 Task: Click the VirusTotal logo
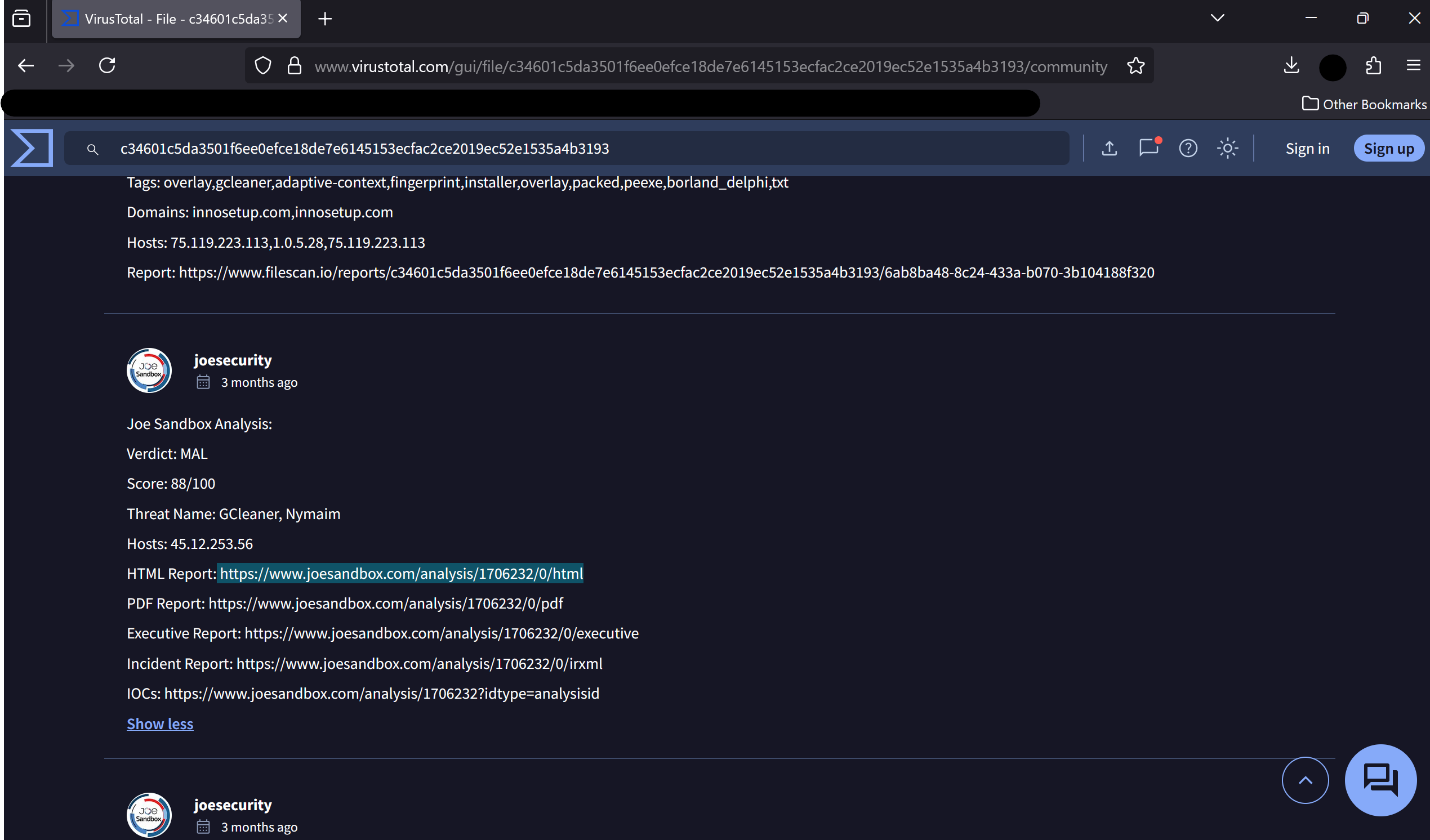pos(31,148)
